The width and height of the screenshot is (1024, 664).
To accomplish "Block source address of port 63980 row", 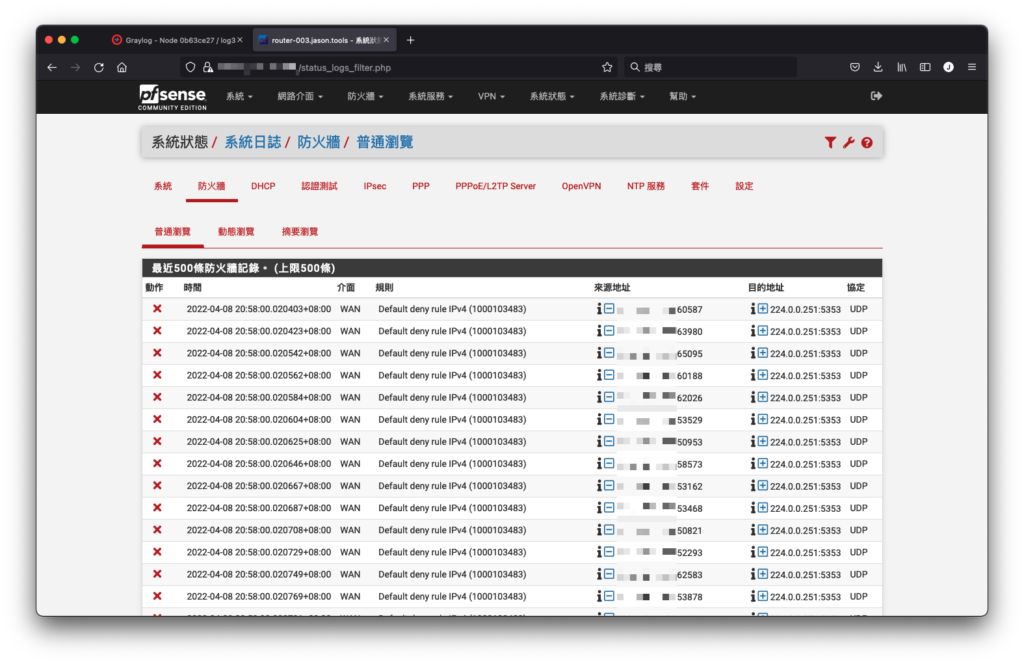I will pos(609,331).
